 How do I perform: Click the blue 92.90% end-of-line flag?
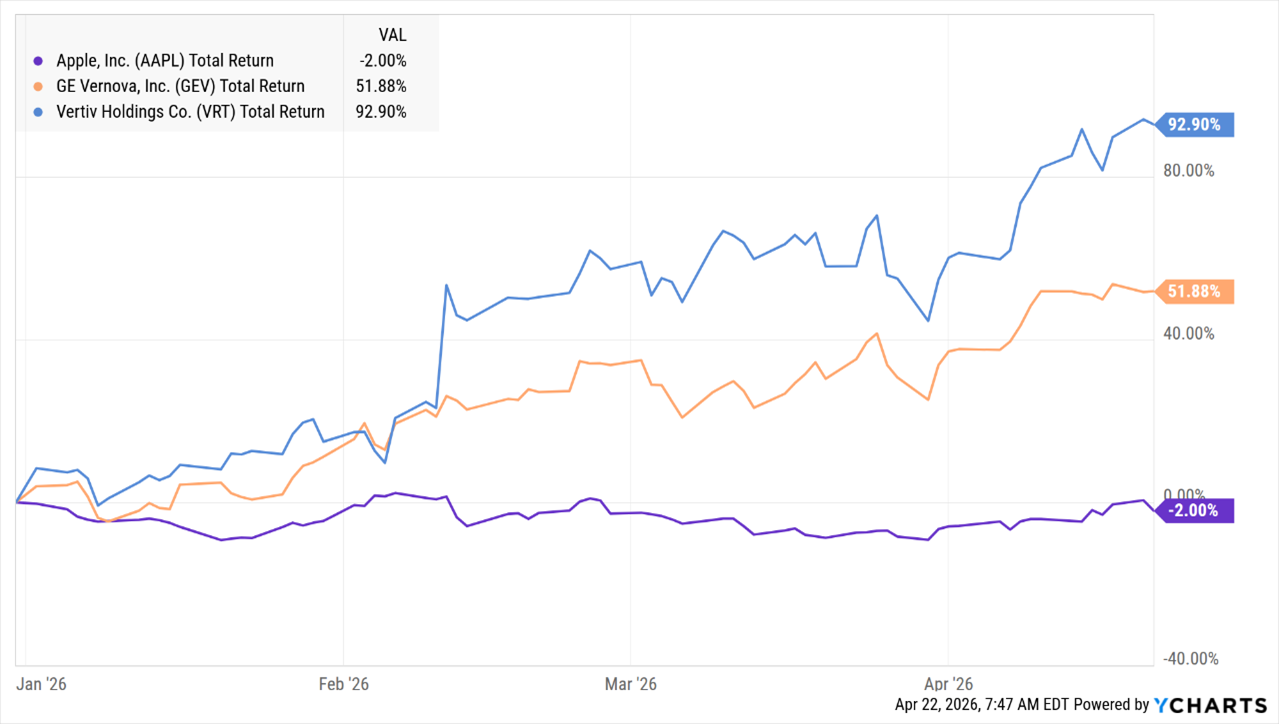tap(1194, 125)
